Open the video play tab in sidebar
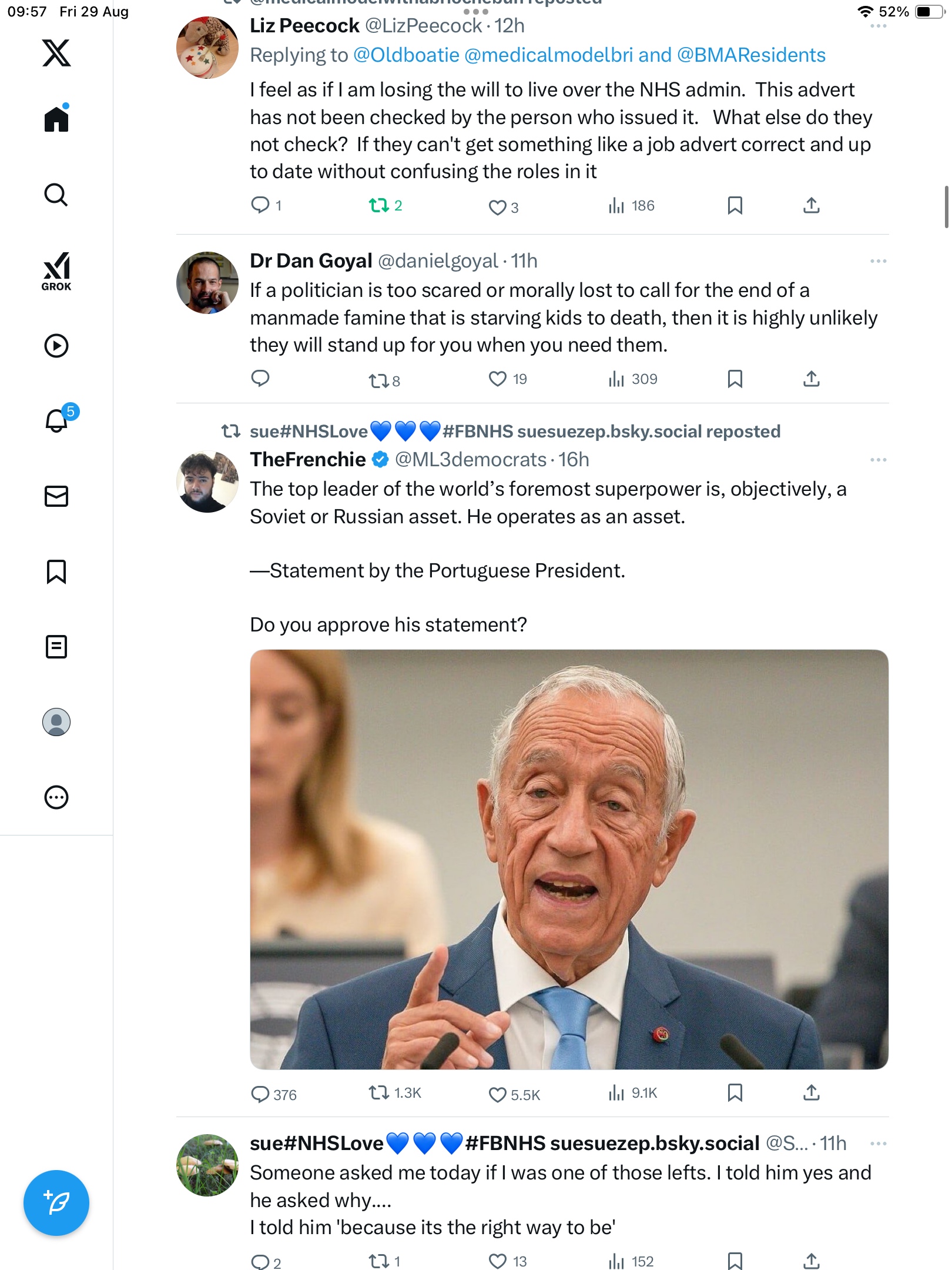The width and height of the screenshot is (952, 1270). [56, 346]
